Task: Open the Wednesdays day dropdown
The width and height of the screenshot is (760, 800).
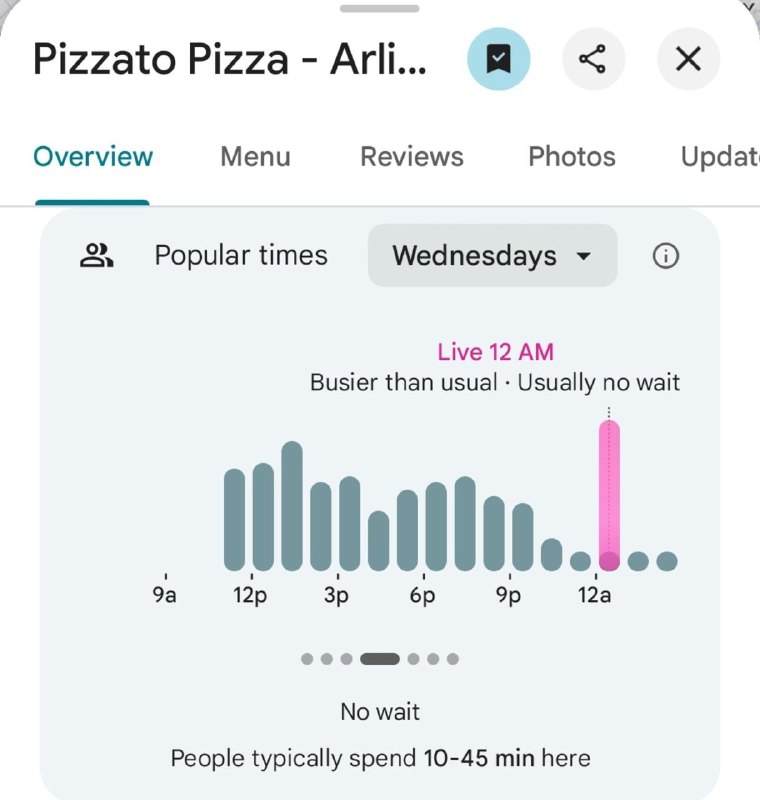Action: click(493, 255)
